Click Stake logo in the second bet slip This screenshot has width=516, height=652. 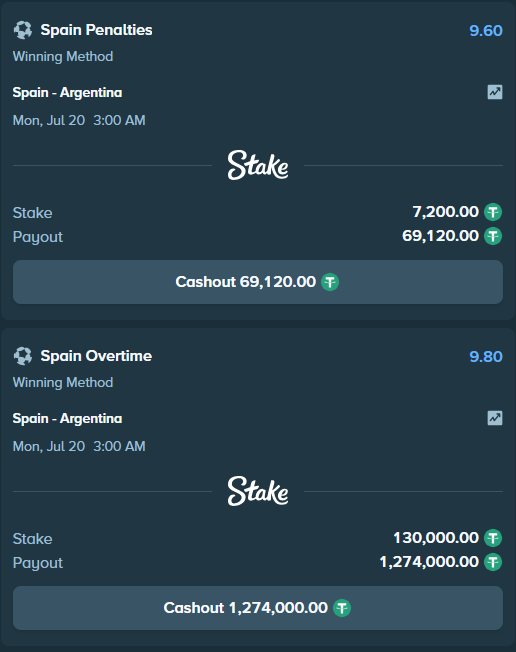[x=258, y=491]
